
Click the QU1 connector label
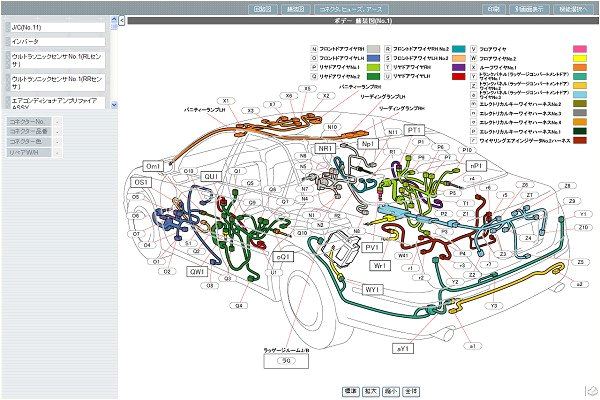pos(211,175)
